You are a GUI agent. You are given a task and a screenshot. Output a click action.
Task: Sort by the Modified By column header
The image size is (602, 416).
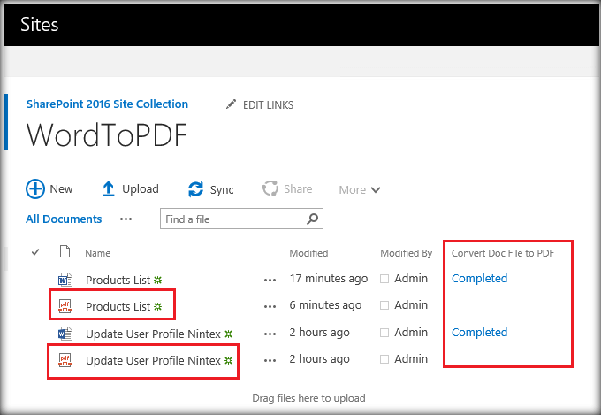coord(406,253)
